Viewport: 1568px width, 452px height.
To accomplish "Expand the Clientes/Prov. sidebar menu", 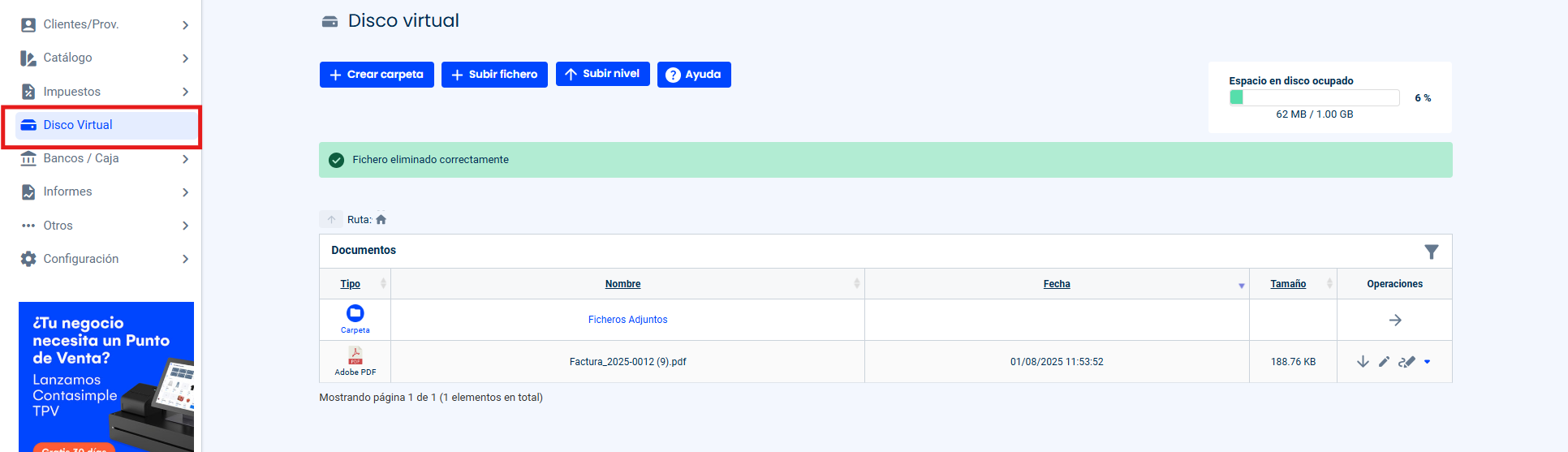I will click(106, 24).
